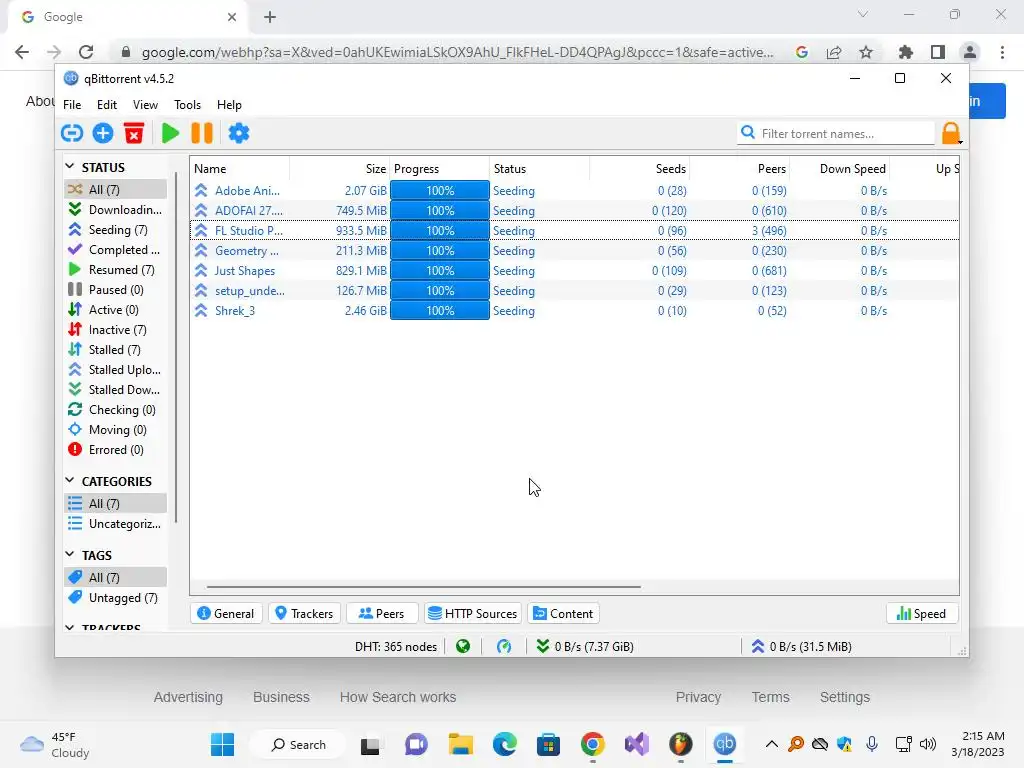Image resolution: width=1024 pixels, height=768 pixels.
Task: Click the Speed graph button
Action: (x=921, y=613)
